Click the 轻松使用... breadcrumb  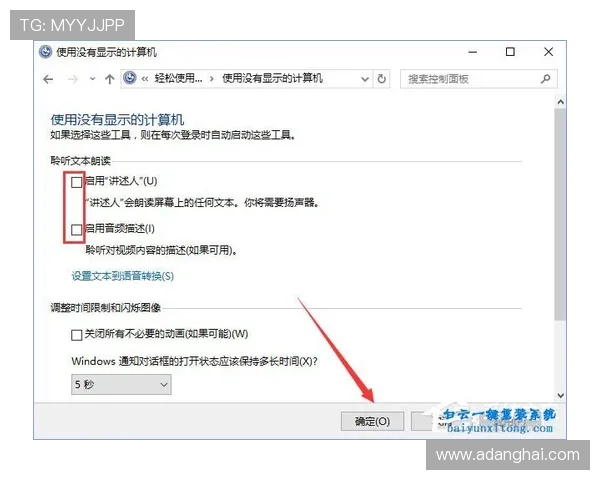178,78
